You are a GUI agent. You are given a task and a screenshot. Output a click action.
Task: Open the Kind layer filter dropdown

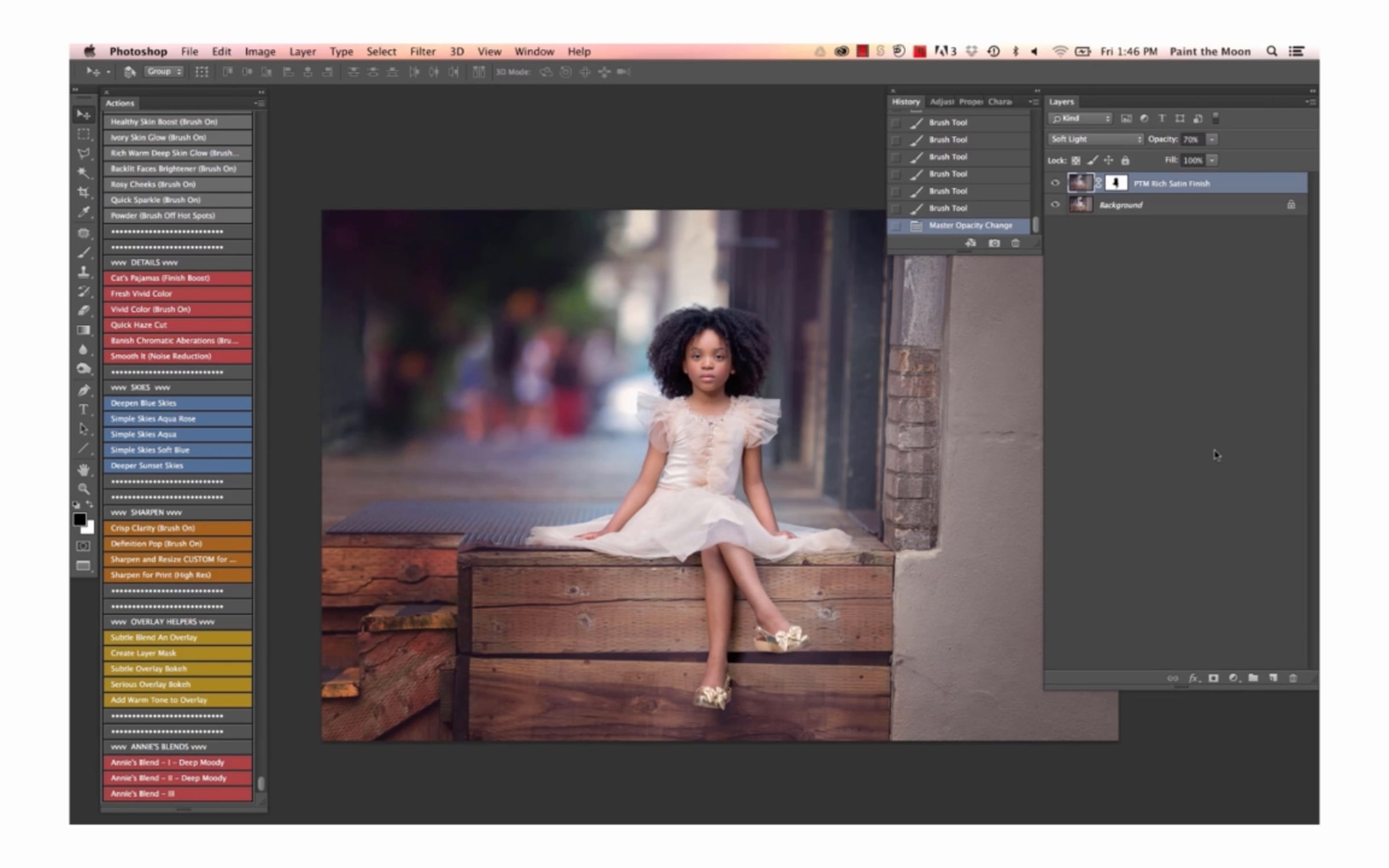1080,119
